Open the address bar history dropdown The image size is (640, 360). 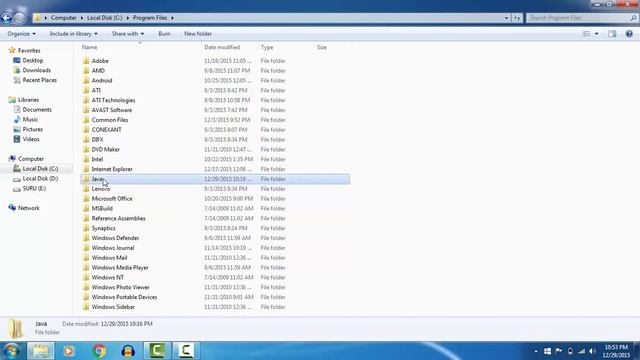[x=506, y=18]
